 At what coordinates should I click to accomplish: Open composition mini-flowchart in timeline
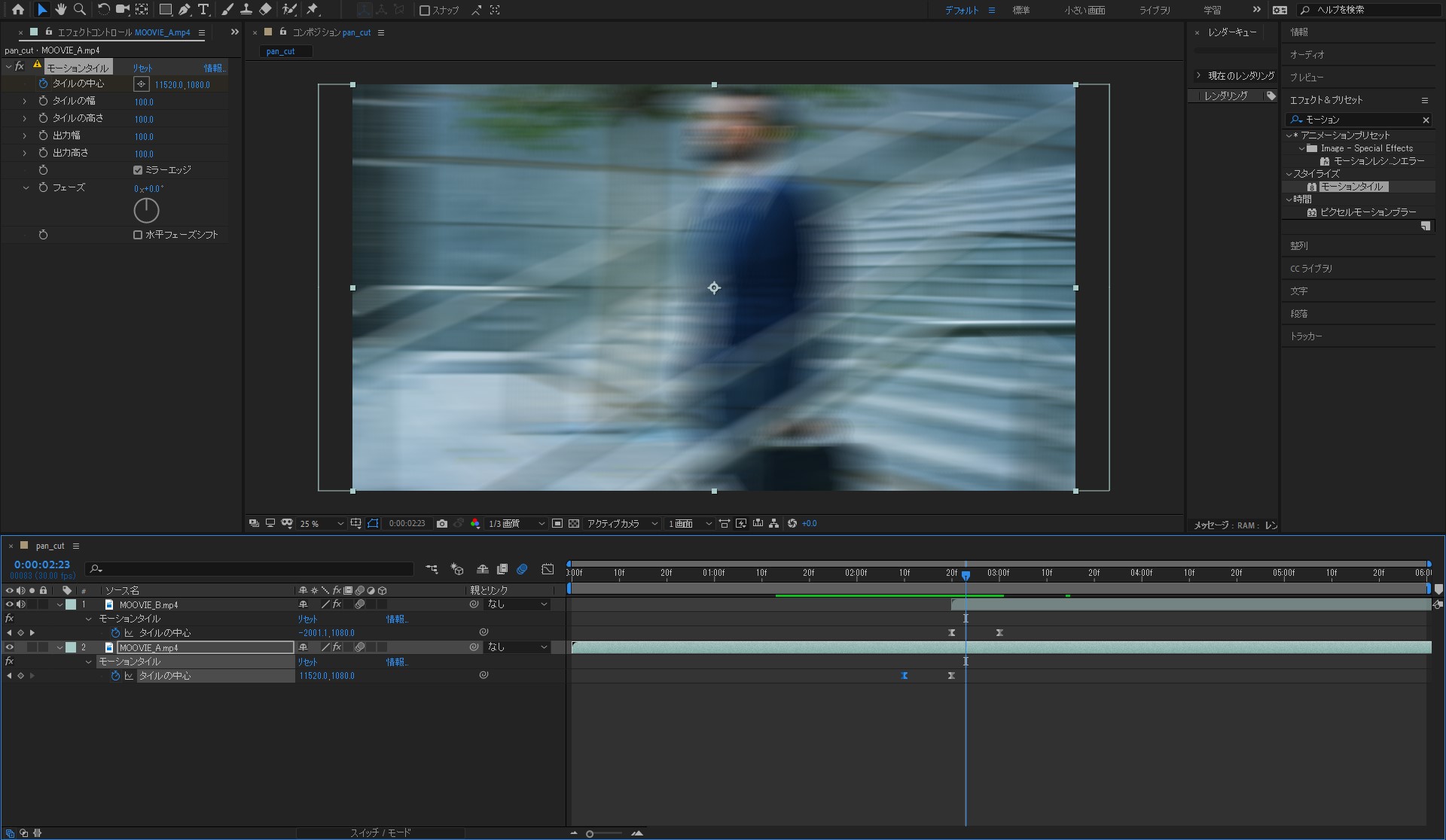click(x=432, y=569)
